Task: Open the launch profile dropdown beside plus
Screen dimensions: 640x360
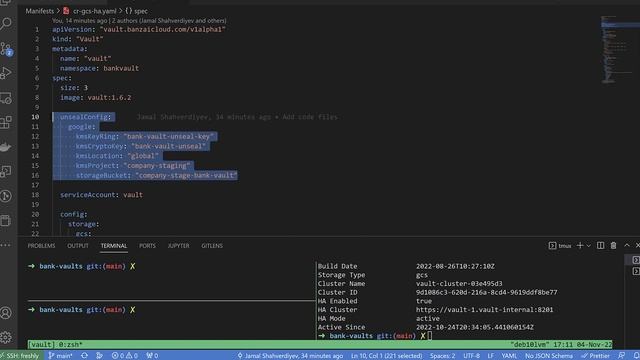Action: pos(588,245)
